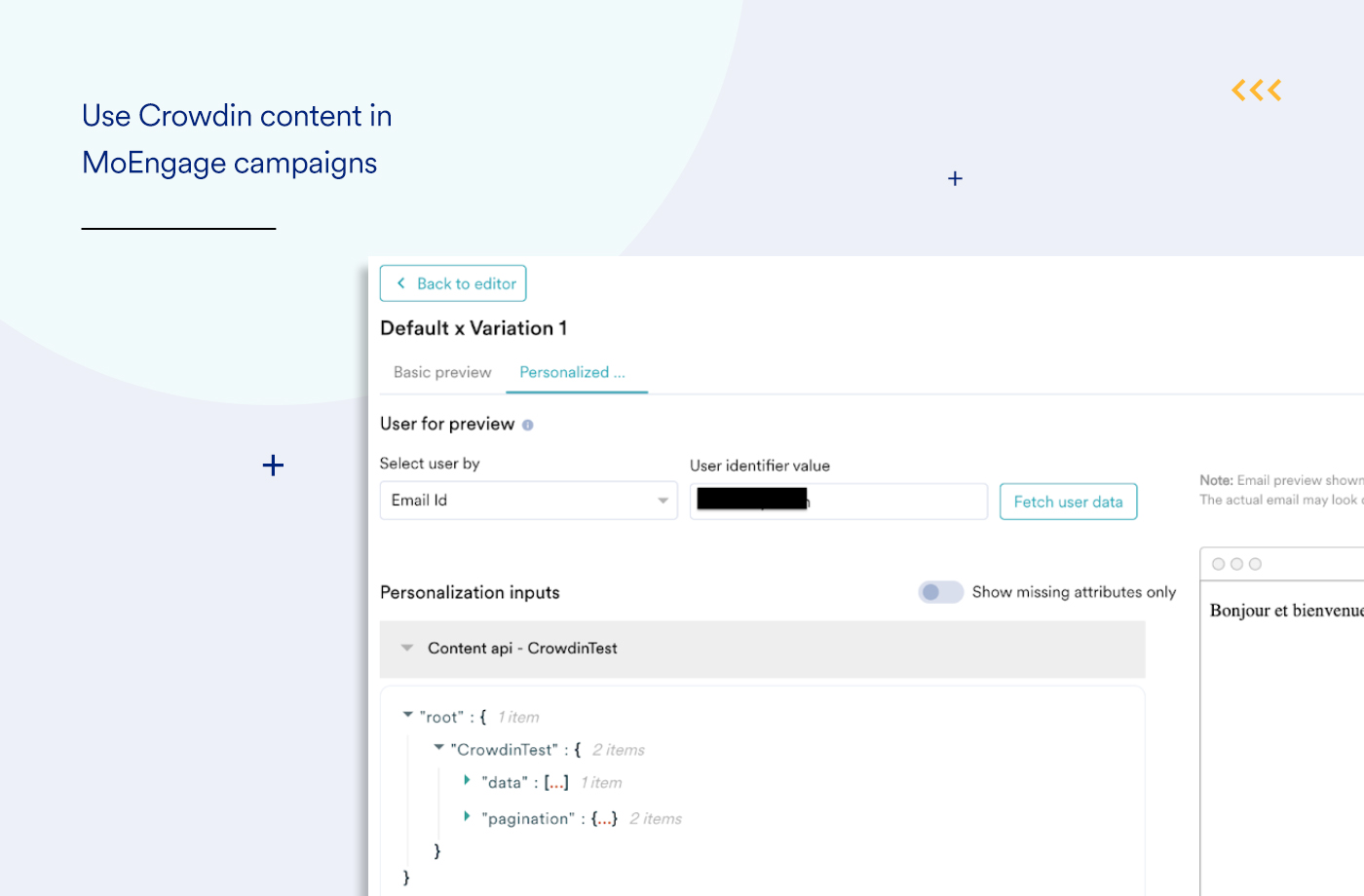The image size is (1364, 896).
Task: Open the Email Id dropdown
Action: (x=528, y=501)
